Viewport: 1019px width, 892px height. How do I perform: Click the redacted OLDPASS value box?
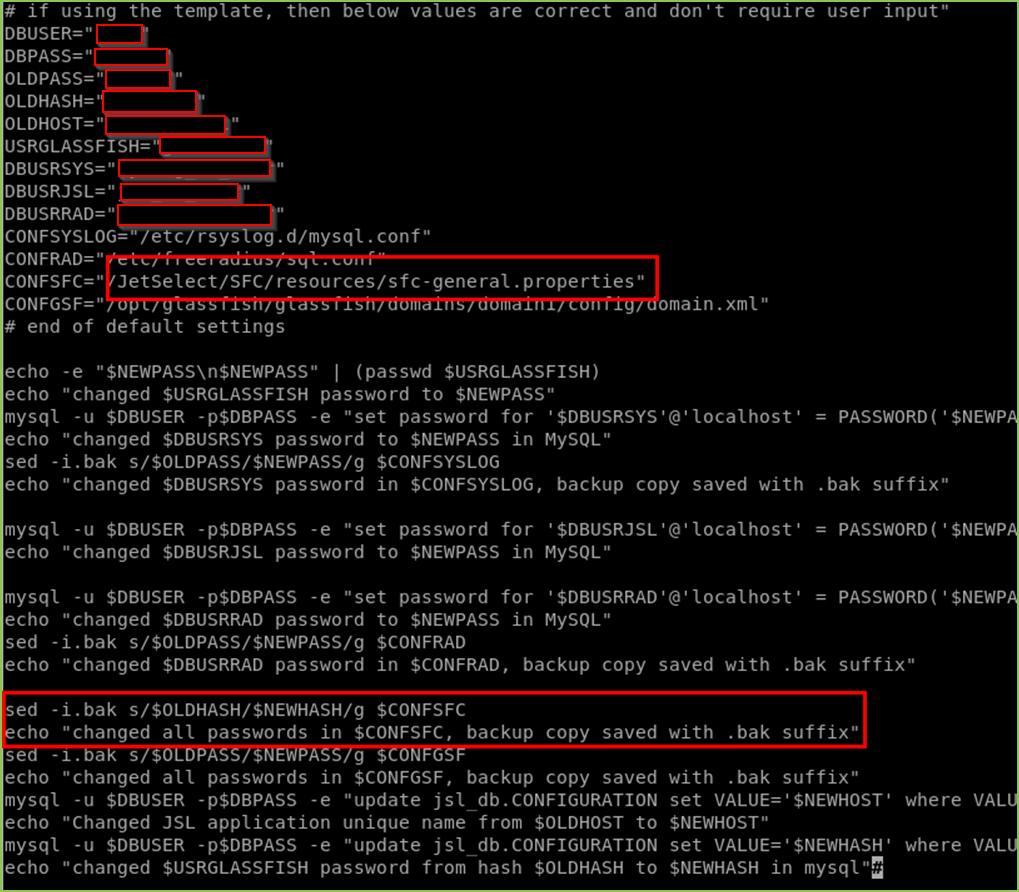[138, 79]
